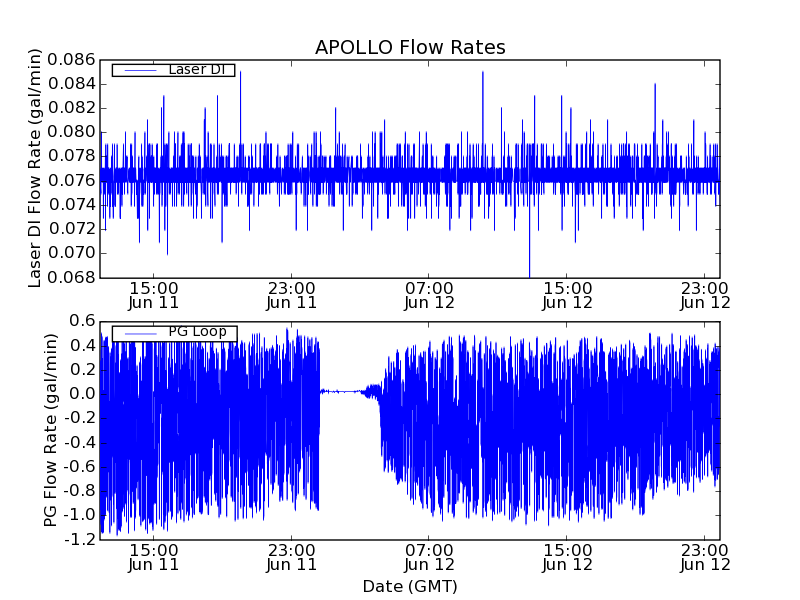Viewport: 800px width, 600px height.
Task: Click the 0.078 y-axis tick label
Action: coord(71,156)
